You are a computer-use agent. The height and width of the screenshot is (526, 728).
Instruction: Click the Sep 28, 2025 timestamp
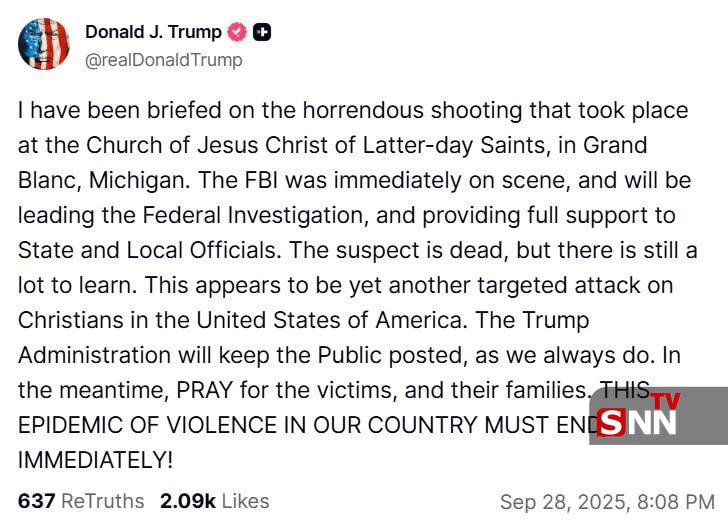point(606,502)
